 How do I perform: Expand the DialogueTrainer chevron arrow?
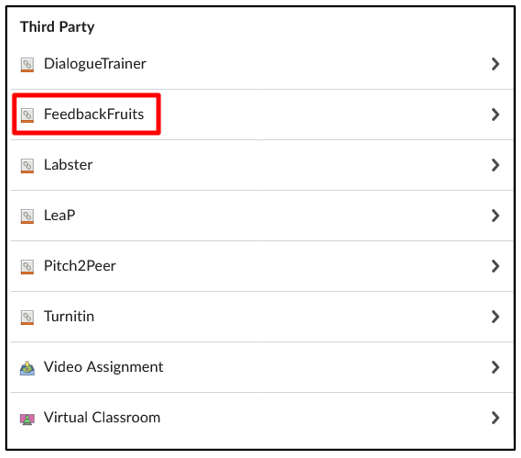(495, 64)
